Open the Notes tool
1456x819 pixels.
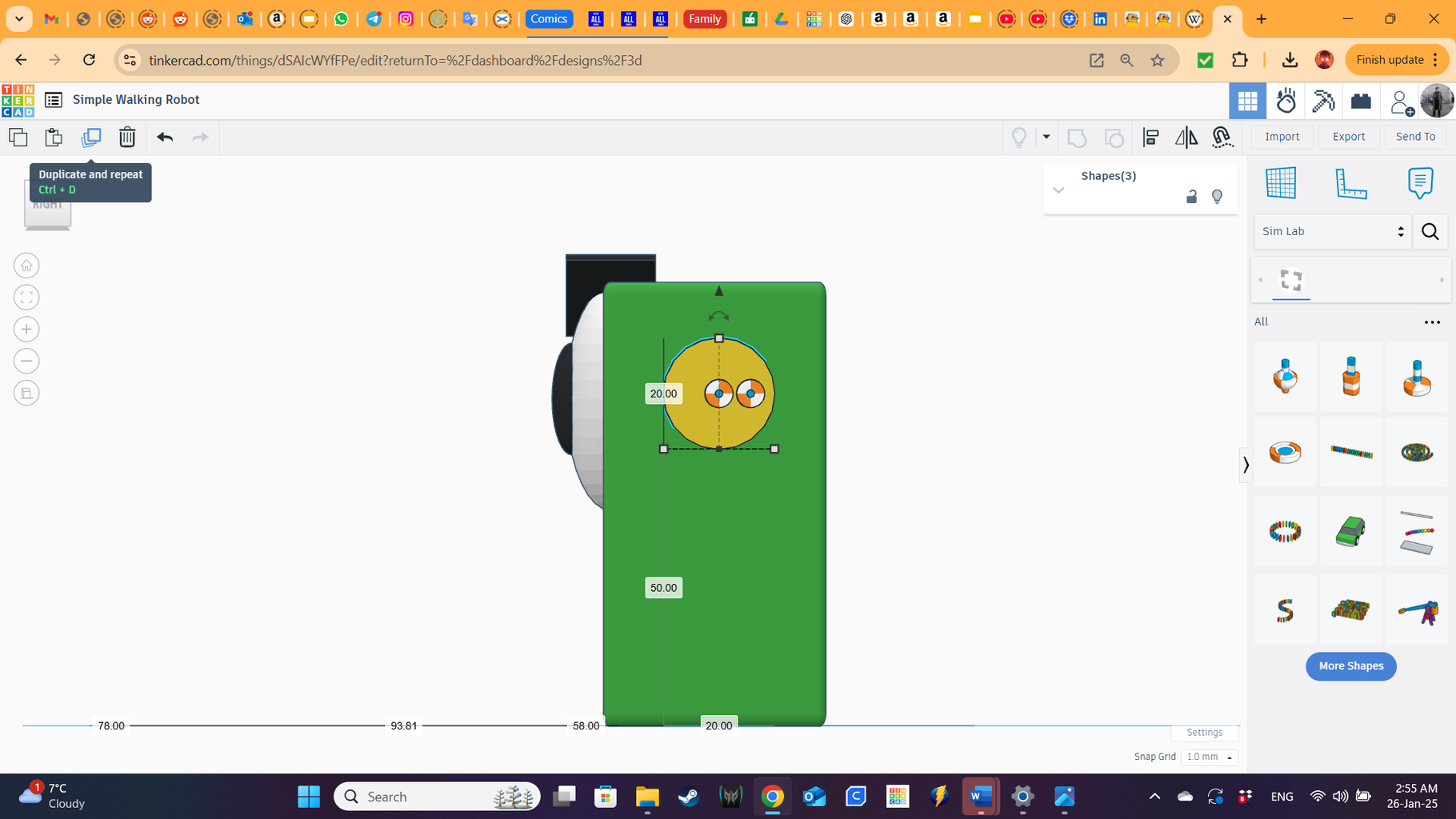coord(1420,183)
